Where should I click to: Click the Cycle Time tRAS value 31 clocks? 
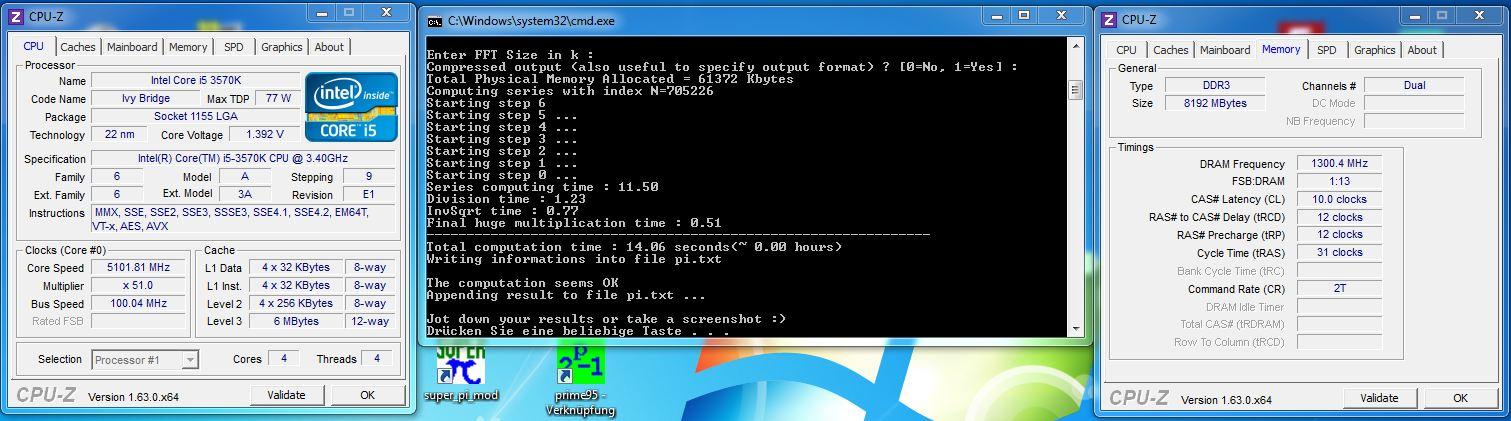1339,253
